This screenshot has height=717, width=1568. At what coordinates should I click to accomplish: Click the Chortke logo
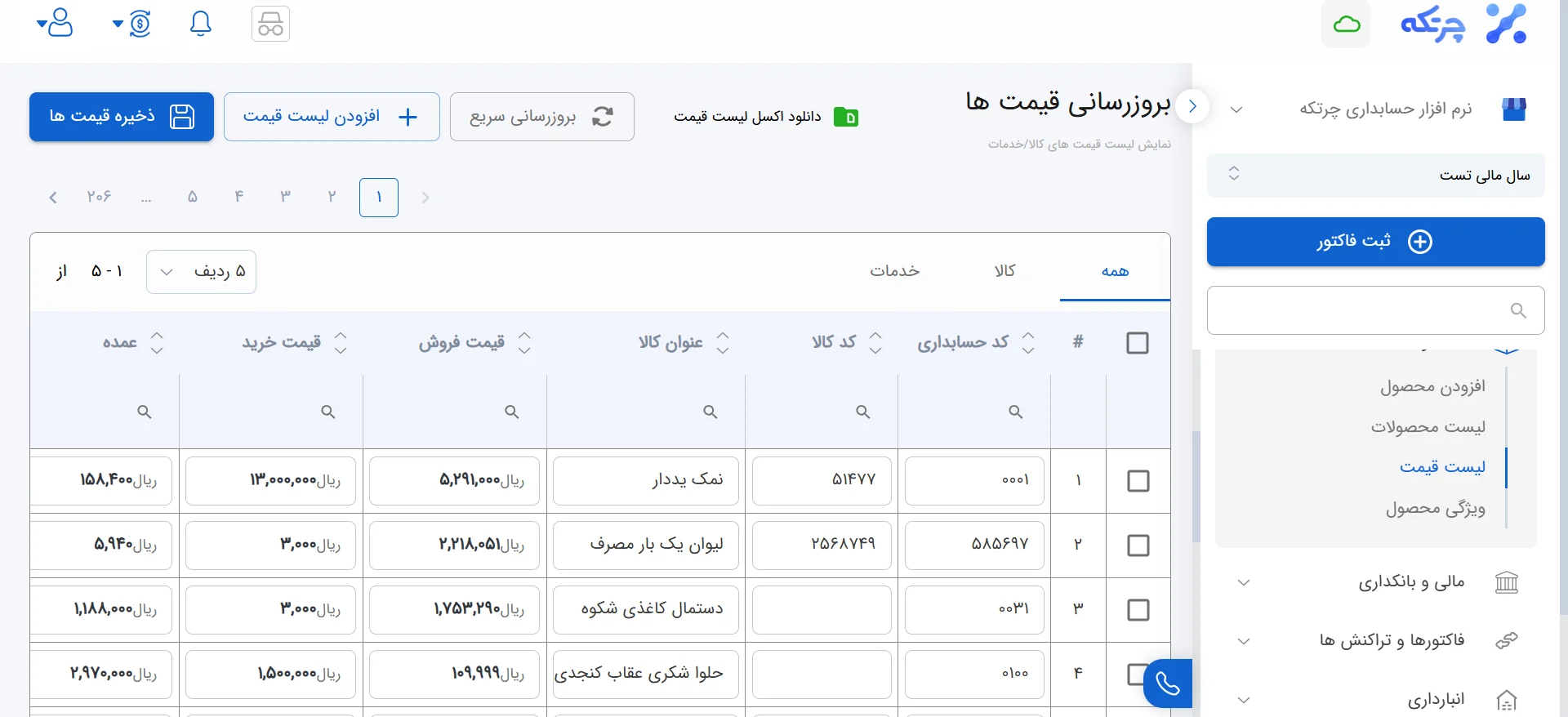[1463, 24]
